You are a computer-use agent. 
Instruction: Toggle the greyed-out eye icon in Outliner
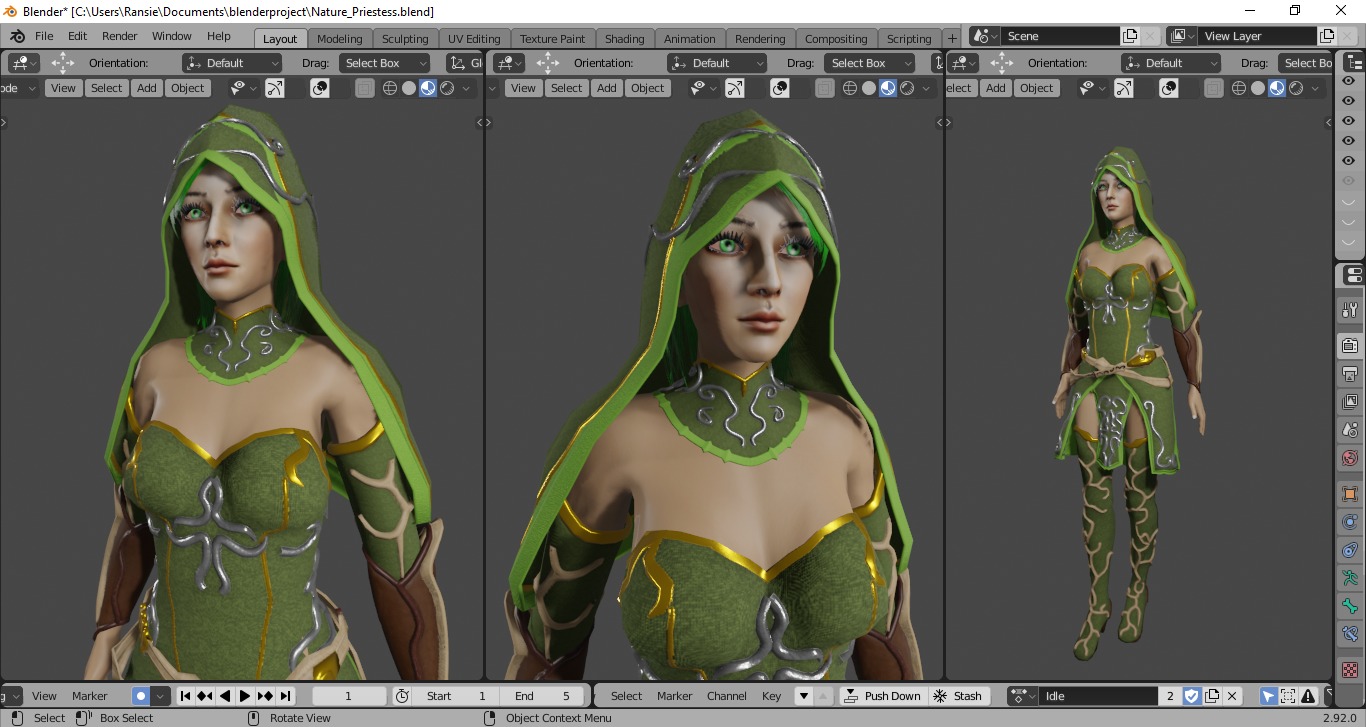pos(1348,181)
